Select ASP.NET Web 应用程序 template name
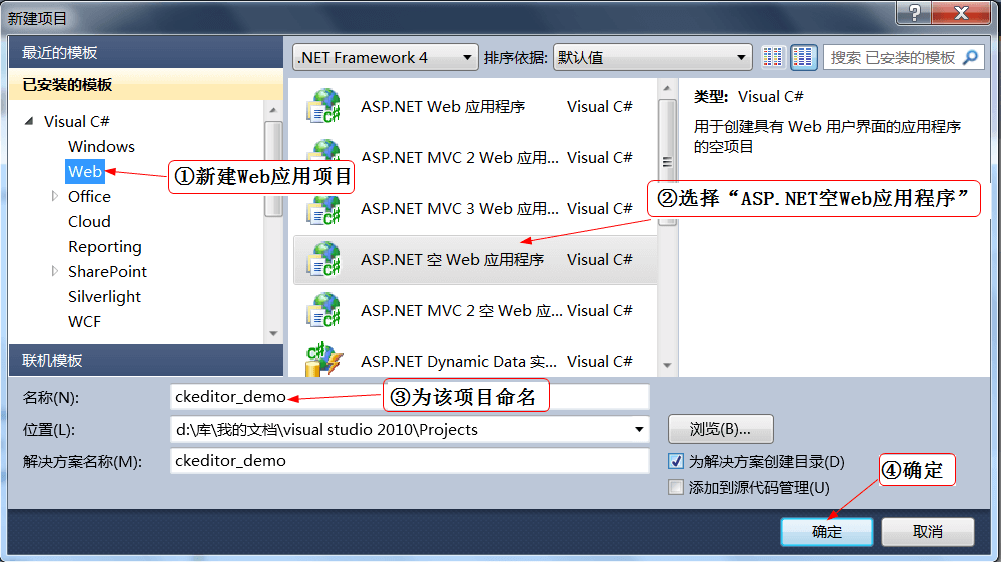Viewport: 1001px width, 562px height. (x=443, y=106)
